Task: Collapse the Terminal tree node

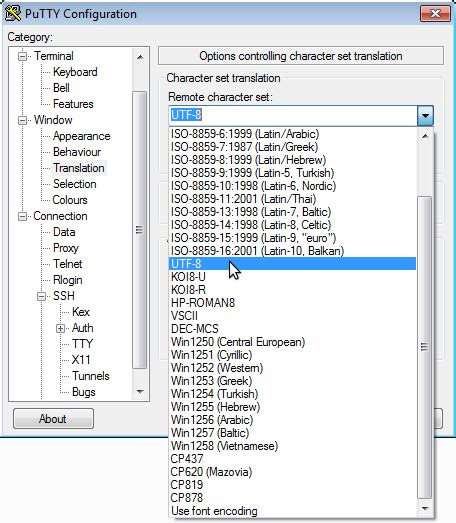Action: point(22,56)
